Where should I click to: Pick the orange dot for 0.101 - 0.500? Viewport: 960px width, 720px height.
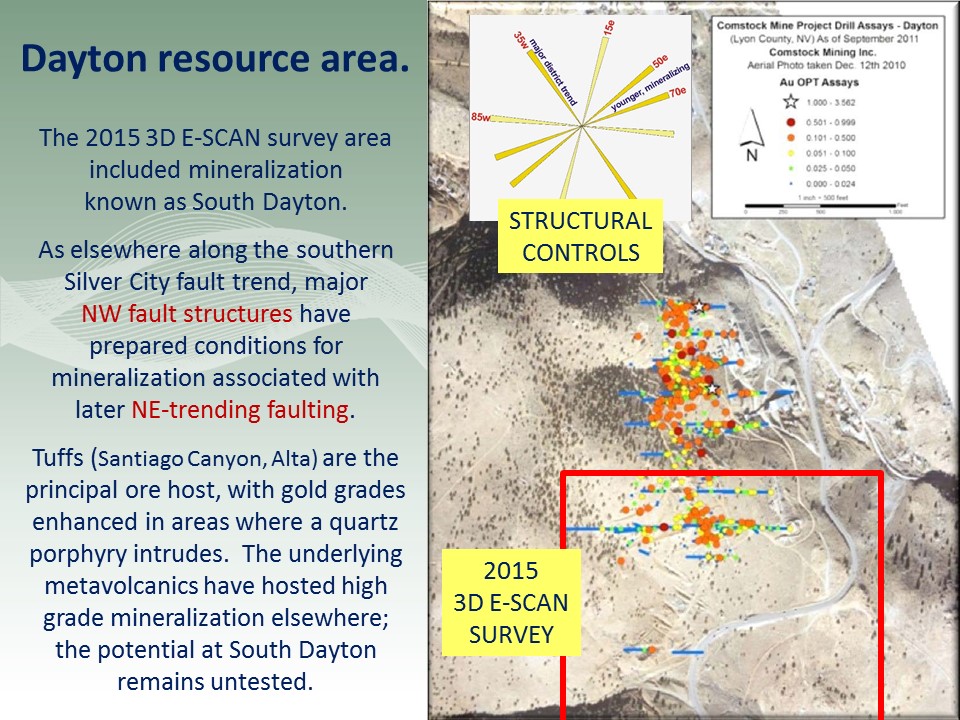coord(791,138)
